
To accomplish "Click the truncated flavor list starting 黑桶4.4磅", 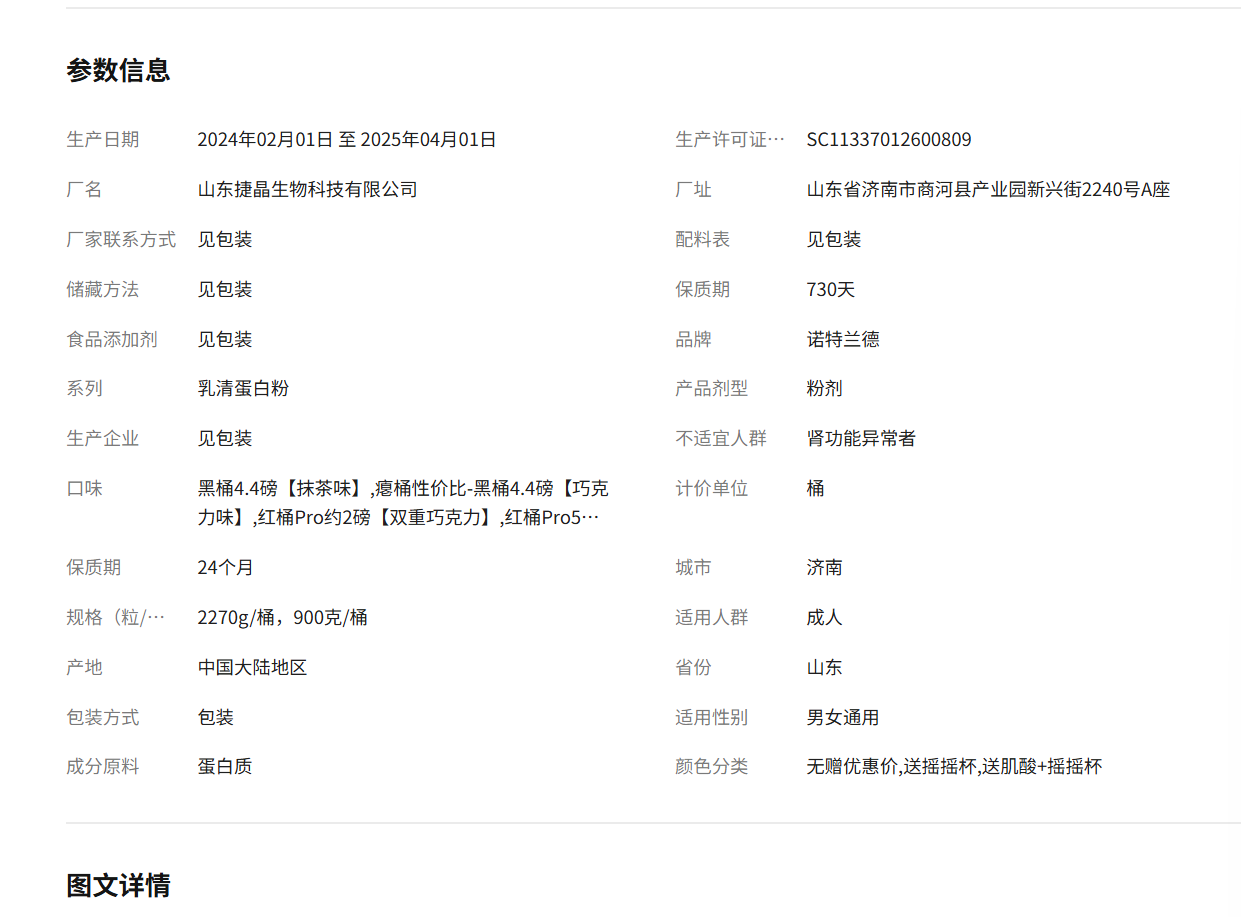I will [x=403, y=503].
